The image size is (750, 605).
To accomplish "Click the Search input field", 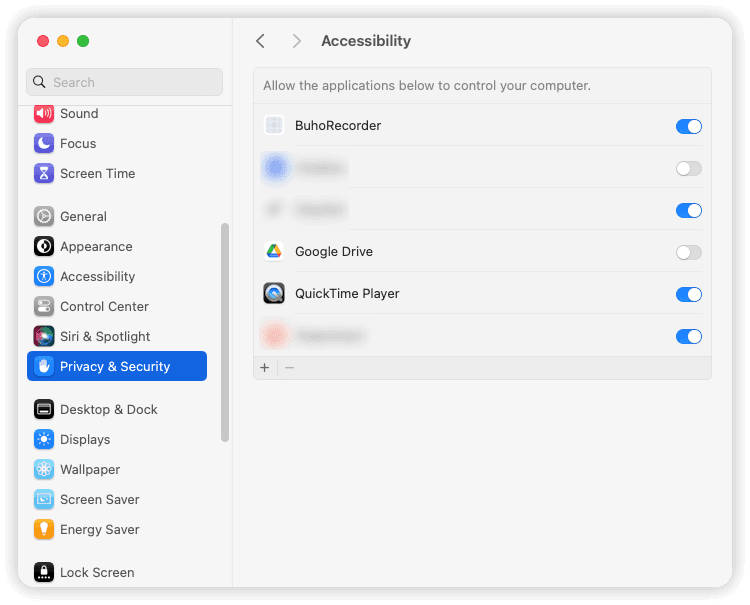I will 124,82.
